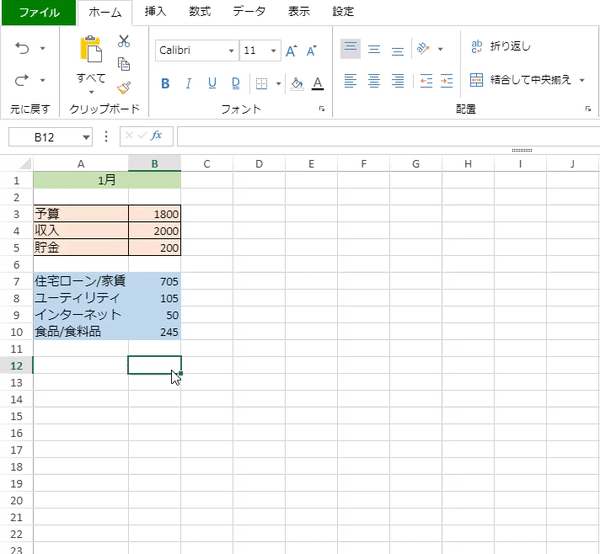Open the ファイル tab

point(37,13)
